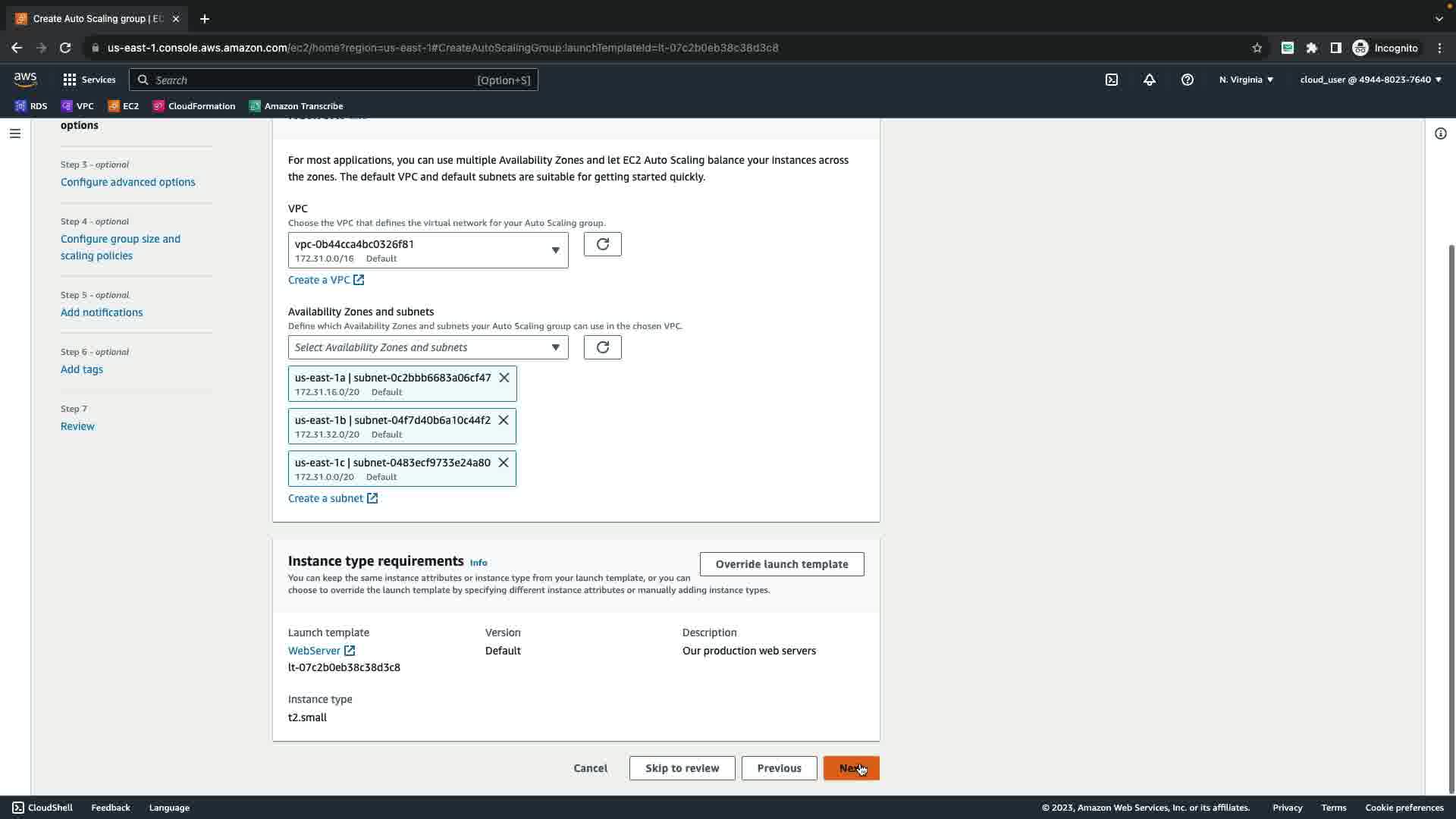Viewport: 1456px width, 819px height.
Task: Open the EC2 bookmark shortcut
Action: point(124,106)
